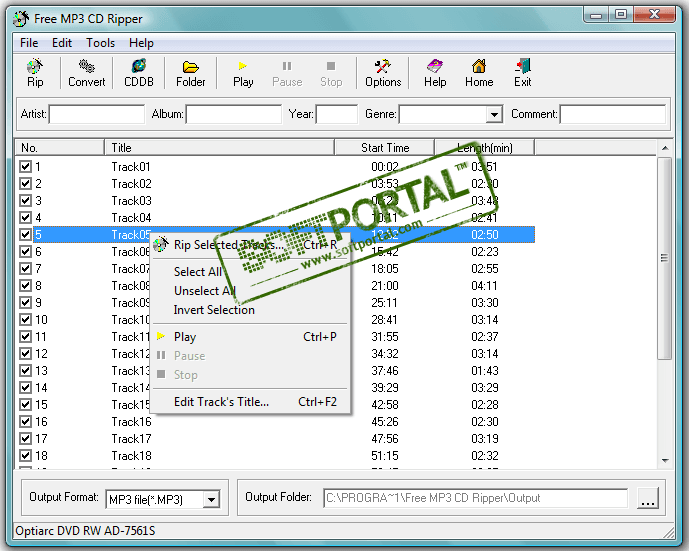Screen dimensions: 689x551
Task: Open the Output Format dropdown
Action: point(211,500)
